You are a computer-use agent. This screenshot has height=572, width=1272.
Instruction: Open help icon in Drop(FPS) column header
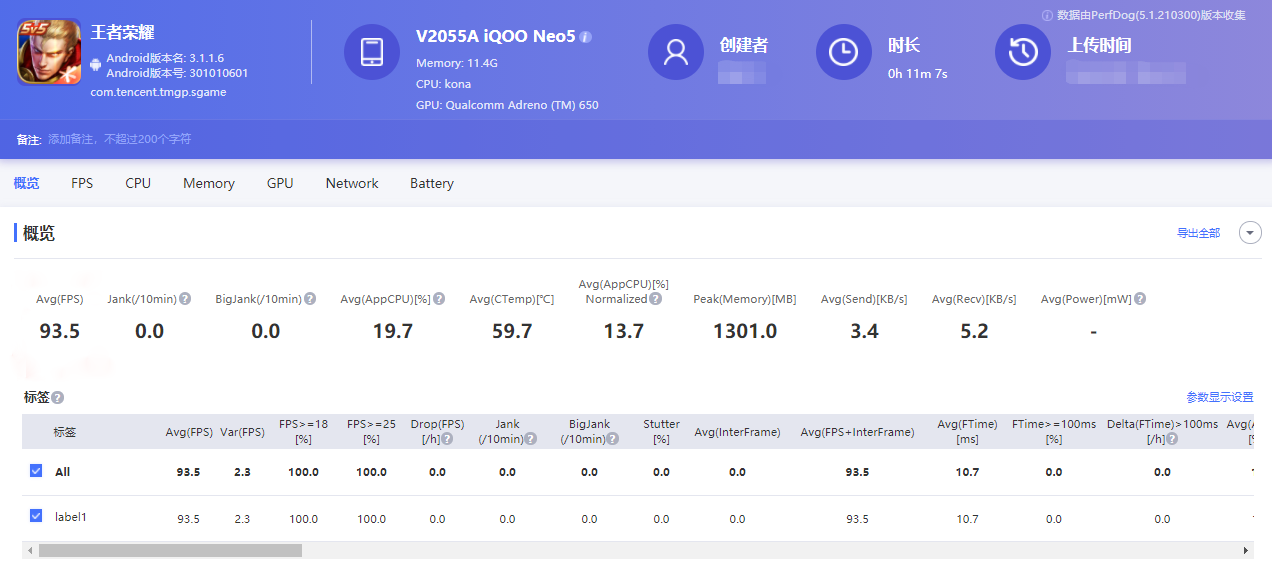coord(447,439)
